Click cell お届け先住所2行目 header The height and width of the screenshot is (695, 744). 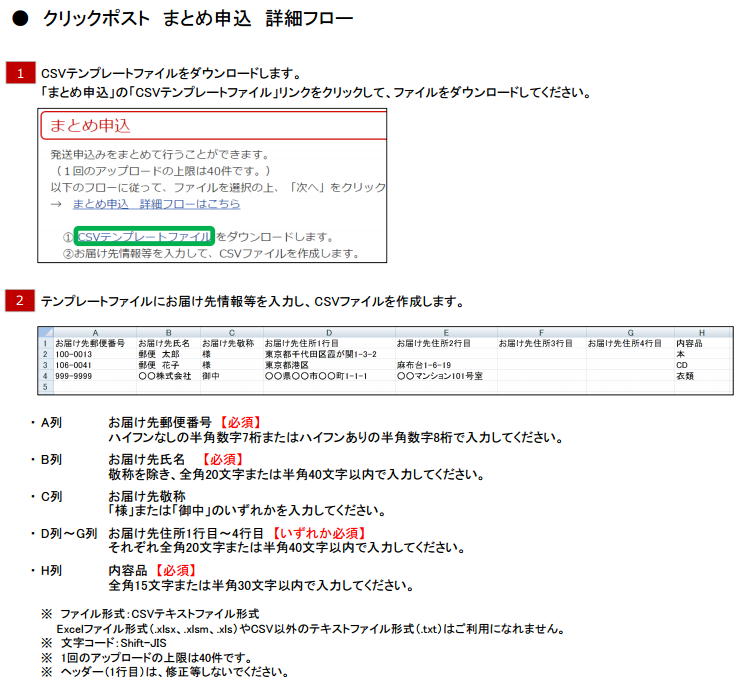click(446, 343)
